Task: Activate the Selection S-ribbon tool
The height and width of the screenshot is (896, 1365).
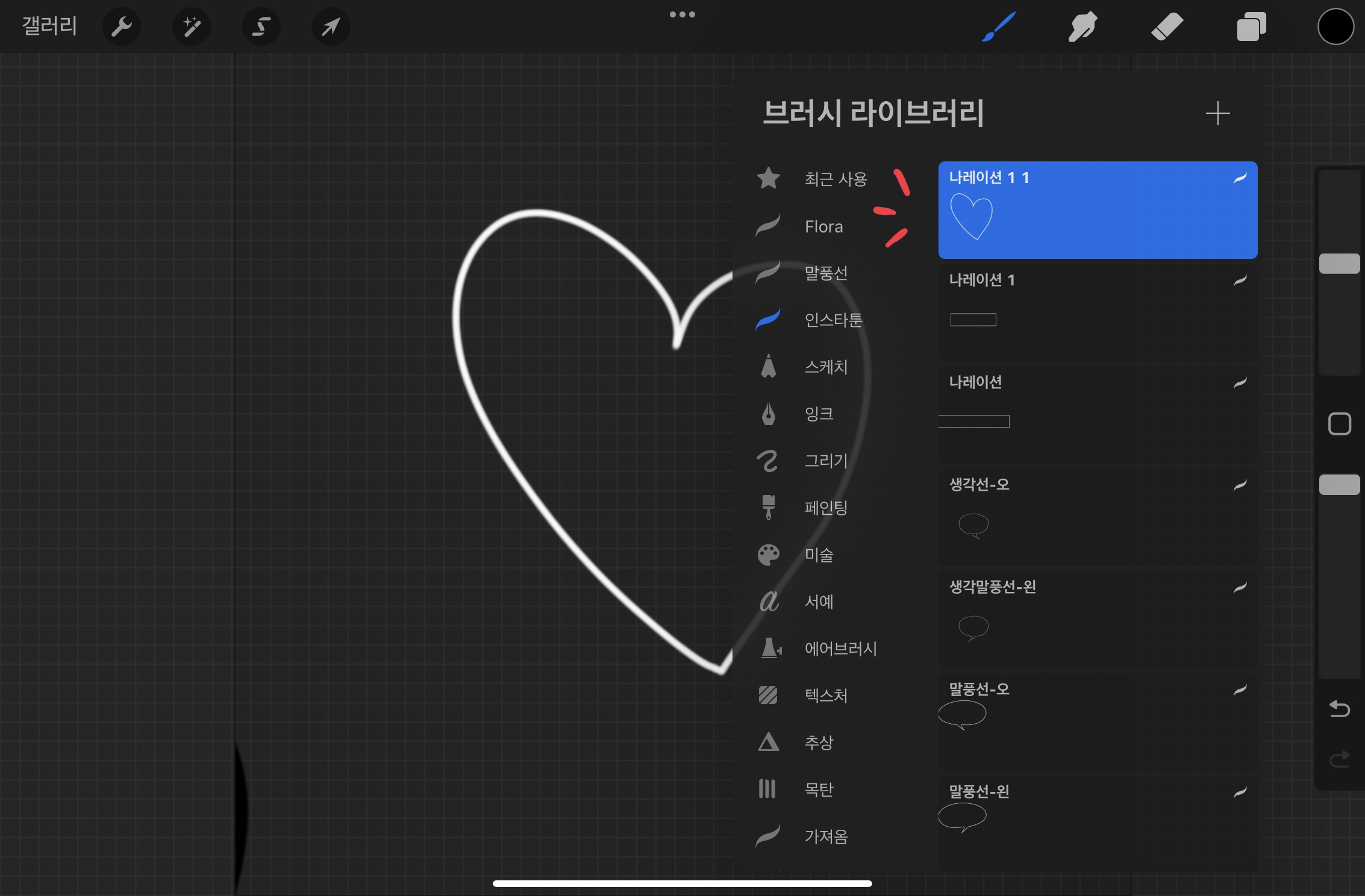Action: click(261, 26)
